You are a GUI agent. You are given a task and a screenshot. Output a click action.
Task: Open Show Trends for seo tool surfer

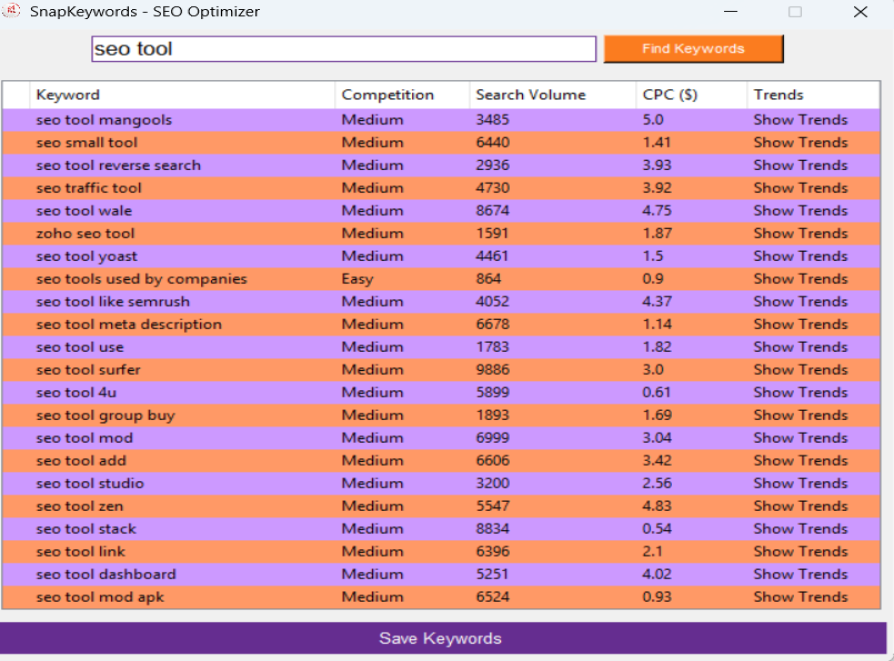[x=800, y=370]
